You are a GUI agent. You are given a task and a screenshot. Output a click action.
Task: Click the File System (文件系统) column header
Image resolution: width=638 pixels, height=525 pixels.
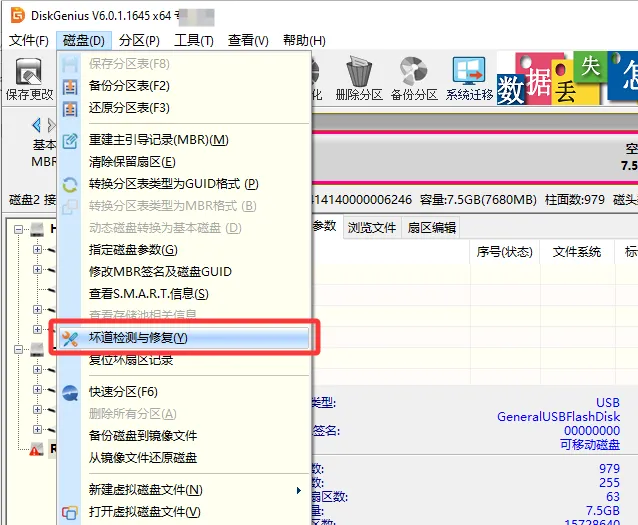click(x=577, y=252)
